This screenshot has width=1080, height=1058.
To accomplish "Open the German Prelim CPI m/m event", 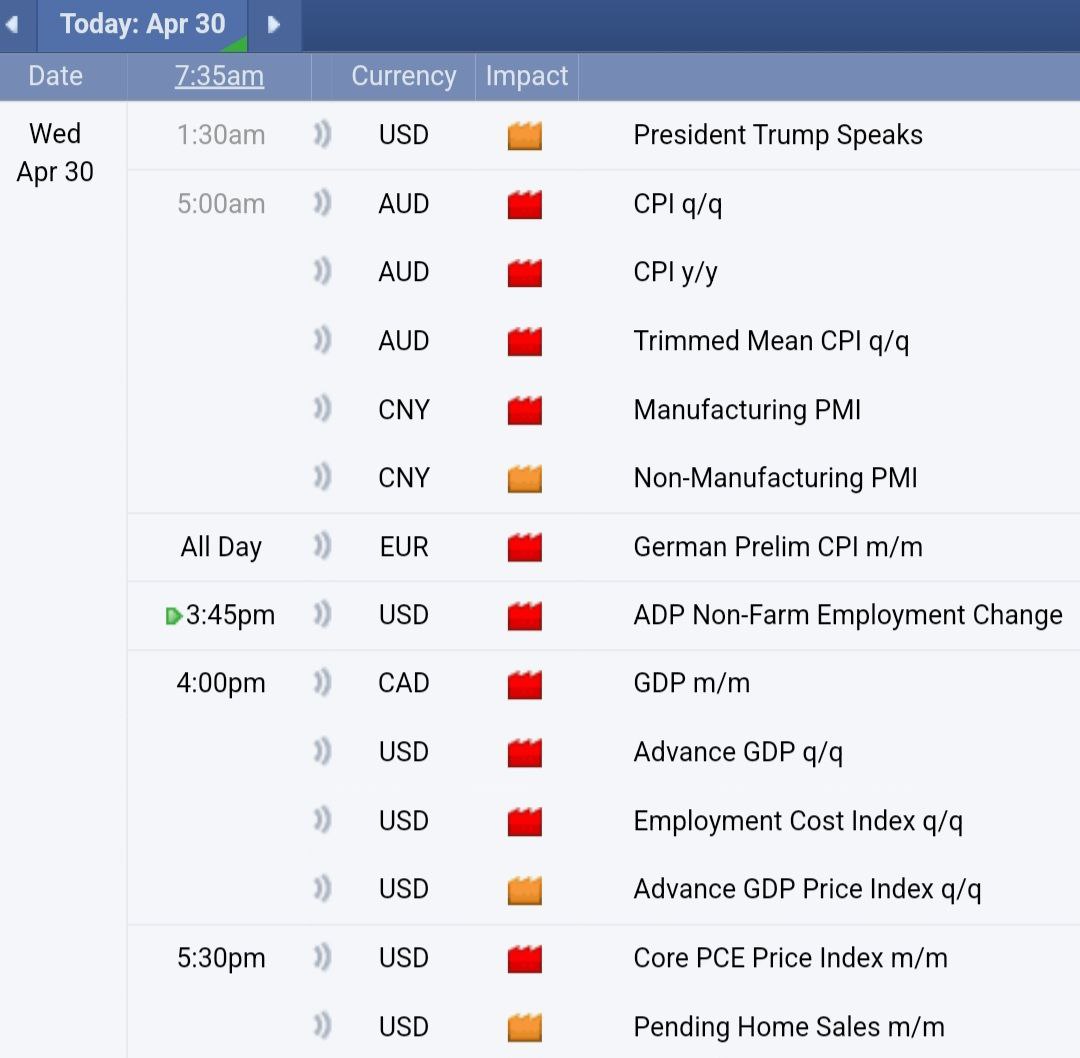I will coord(778,546).
